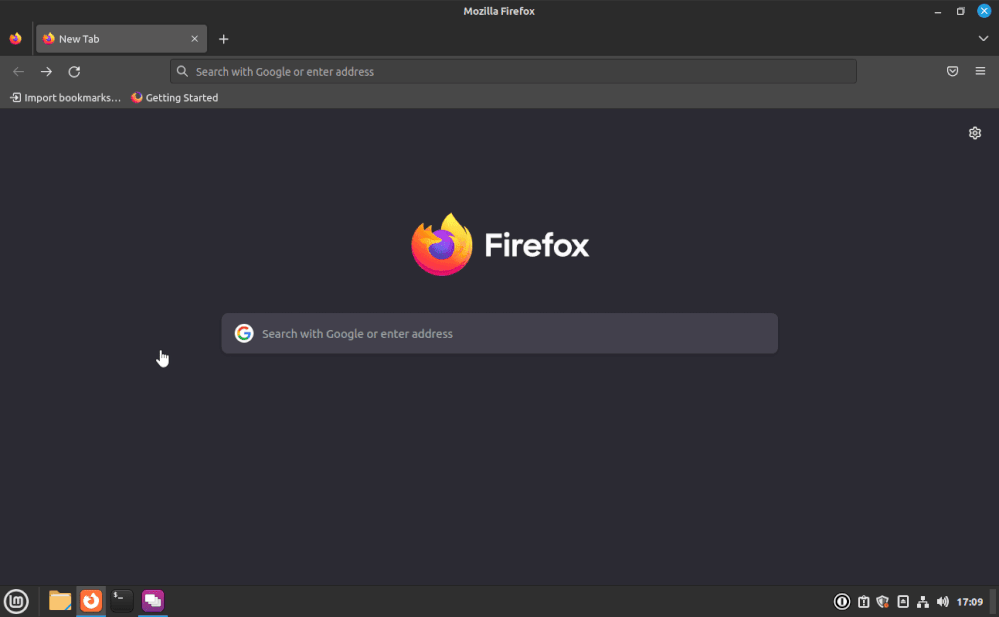Viewport: 999px width, 617px height.
Task: Go forward with the forward arrow
Action: tap(46, 72)
